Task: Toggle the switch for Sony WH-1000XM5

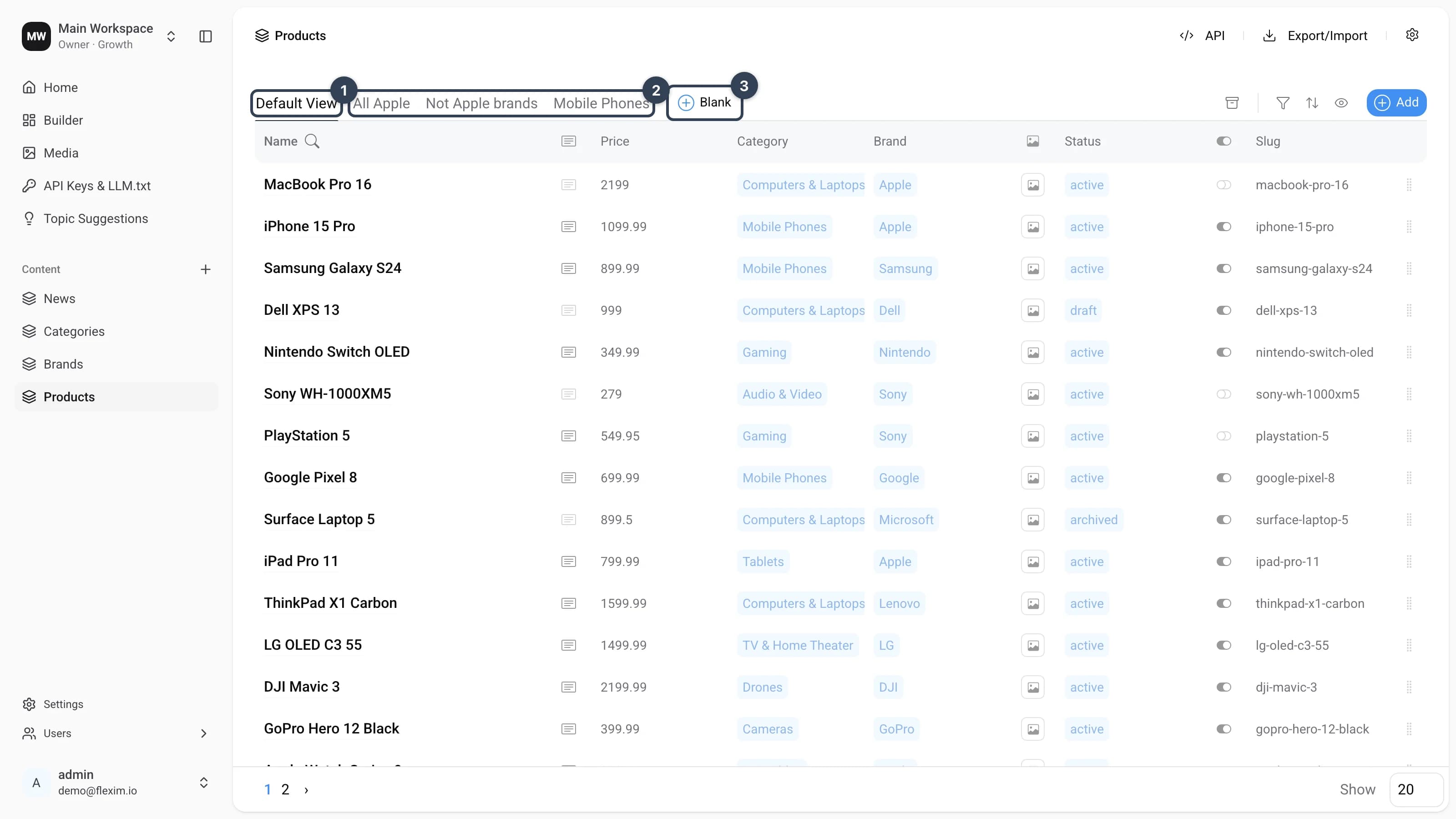Action: tap(1223, 394)
